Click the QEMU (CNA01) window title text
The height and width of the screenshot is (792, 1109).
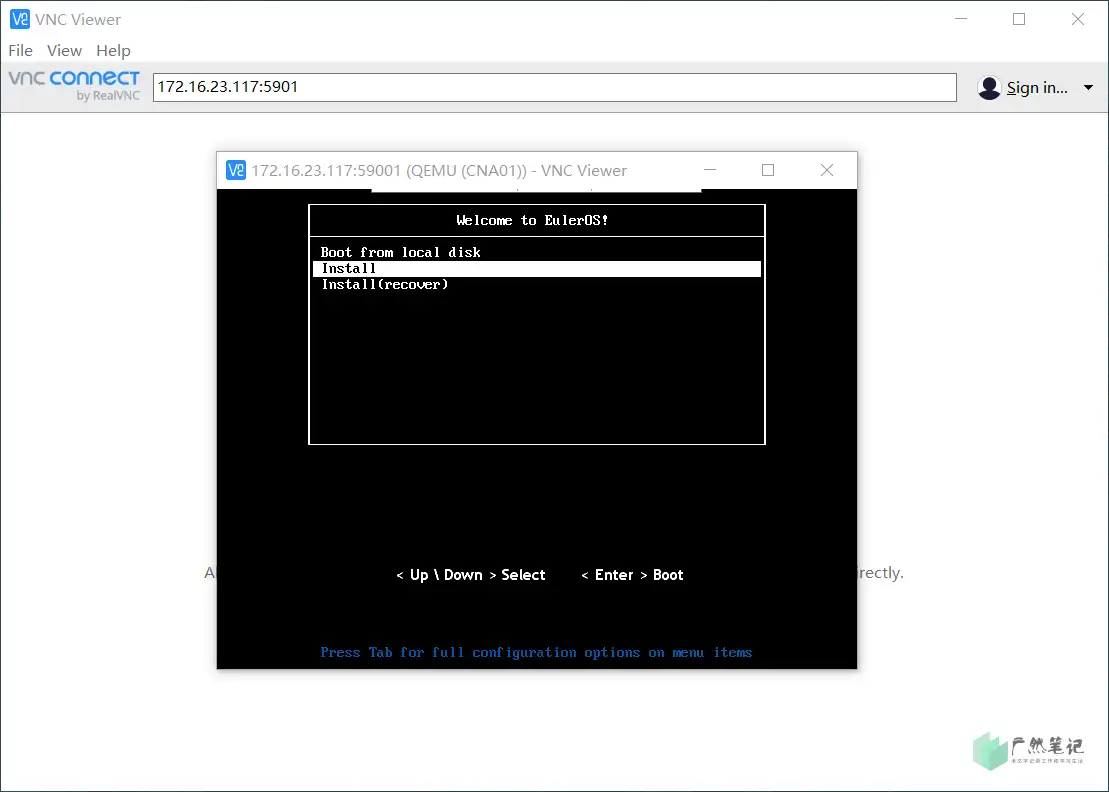(439, 170)
